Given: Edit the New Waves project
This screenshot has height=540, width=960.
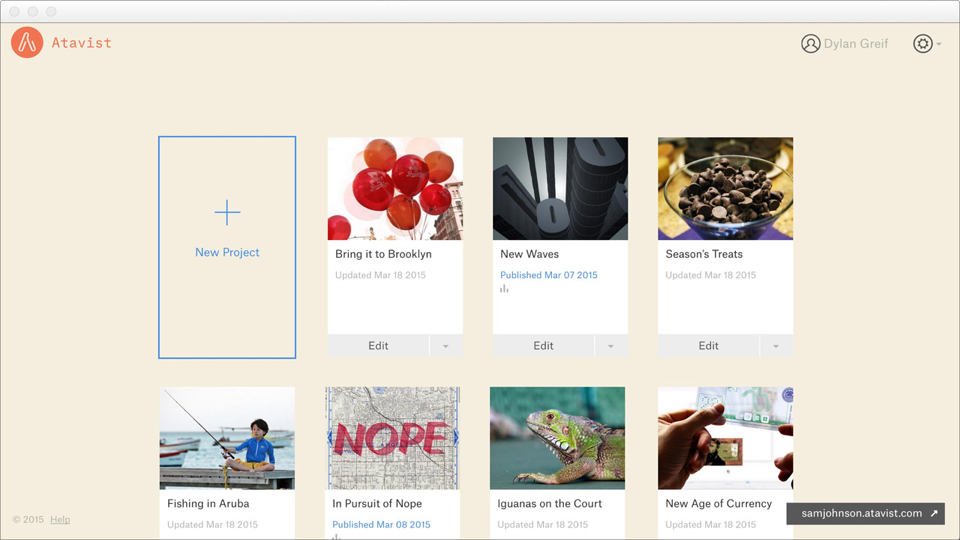Looking at the screenshot, I should pyautogui.click(x=543, y=346).
